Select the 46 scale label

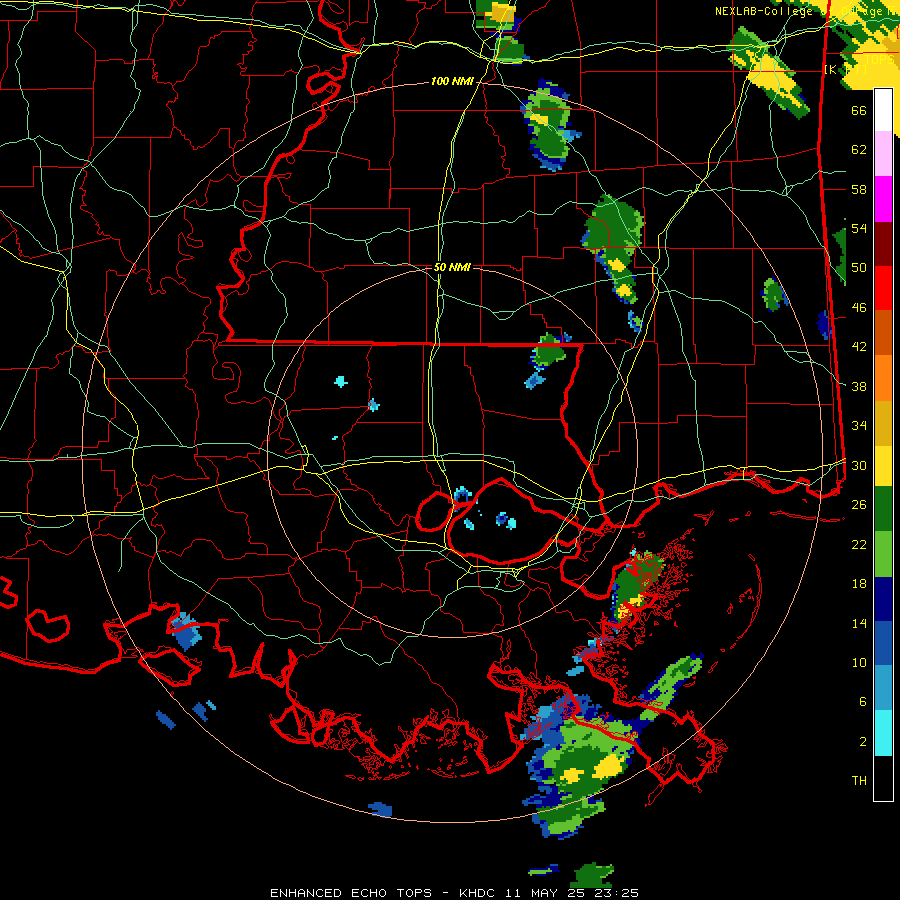pyautogui.click(x=859, y=307)
